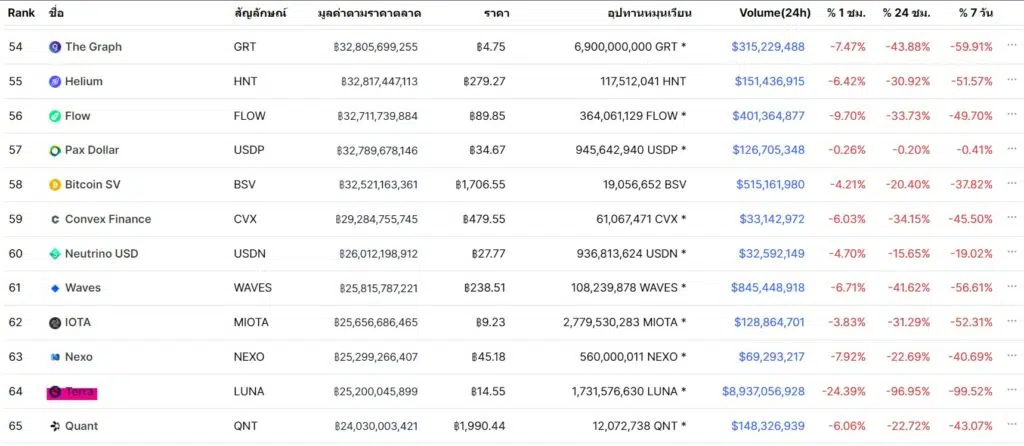Click the Bitcoin SV logo icon

[x=55, y=185]
